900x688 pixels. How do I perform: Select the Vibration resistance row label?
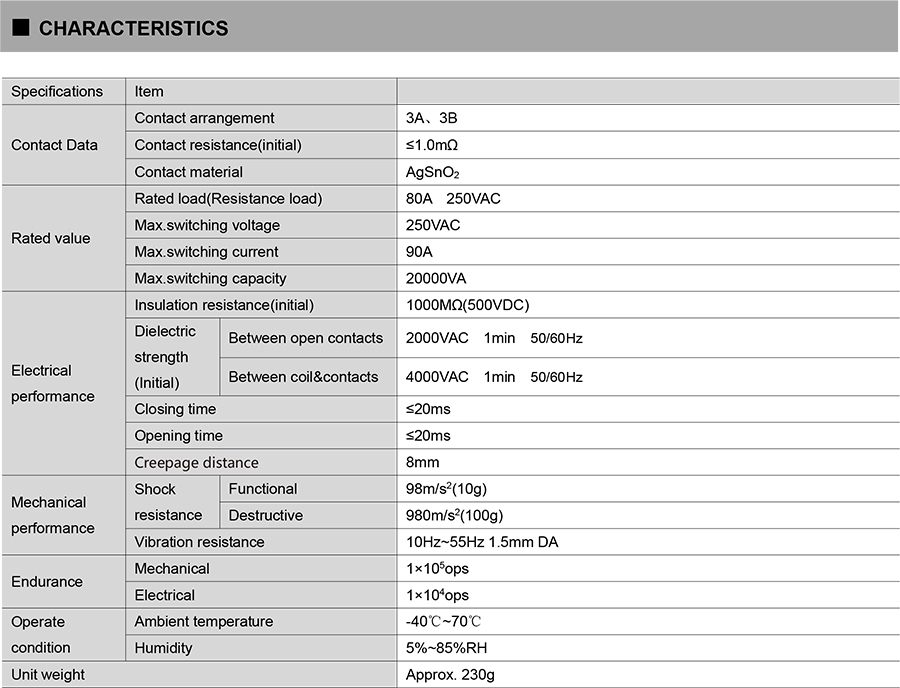pos(199,542)
